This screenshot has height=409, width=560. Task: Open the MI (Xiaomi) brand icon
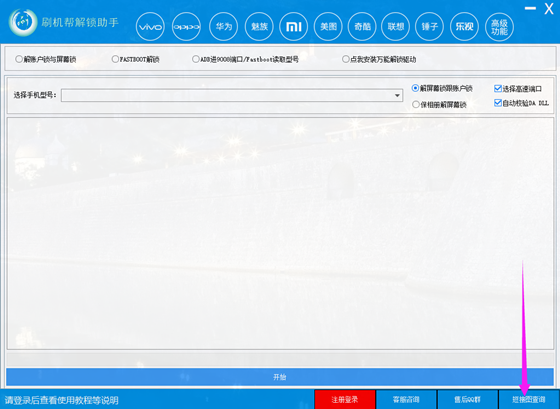(294, 27)
